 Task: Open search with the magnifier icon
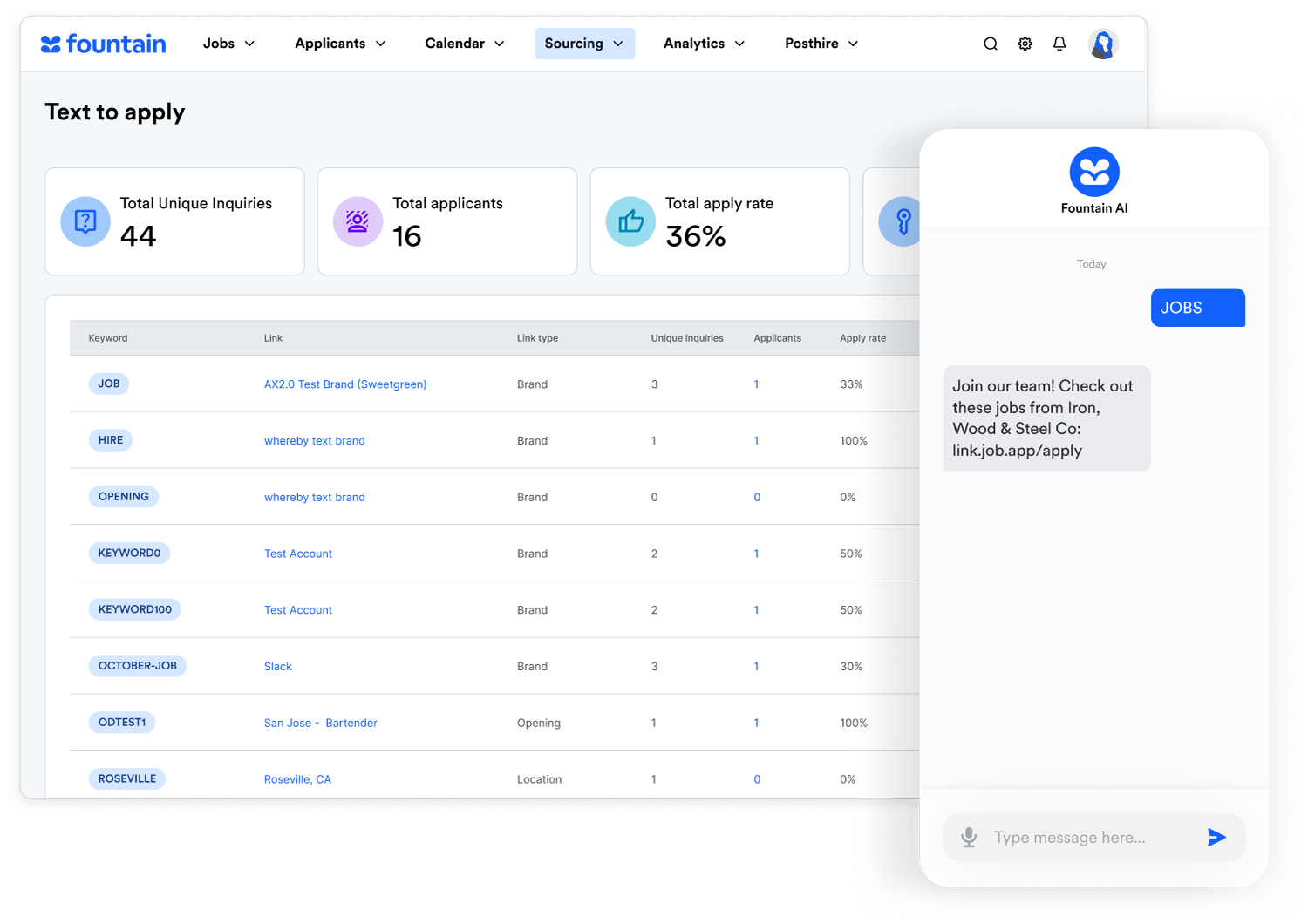[x=991, y=44]
